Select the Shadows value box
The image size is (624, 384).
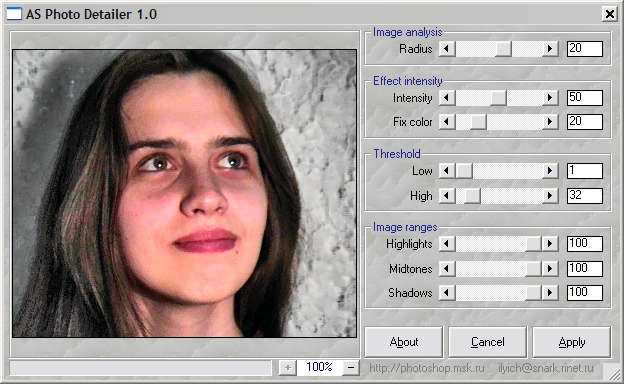585,293
